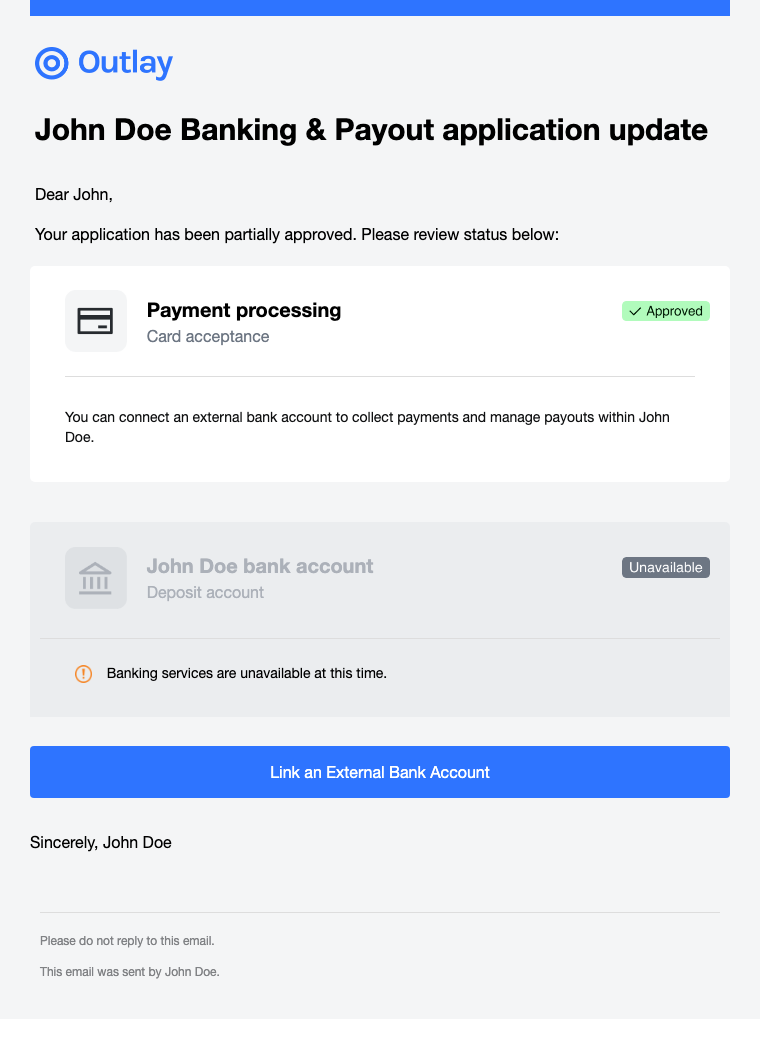
Task: Click the Sincerely, John Doe signature
Action: coord(101,843)
